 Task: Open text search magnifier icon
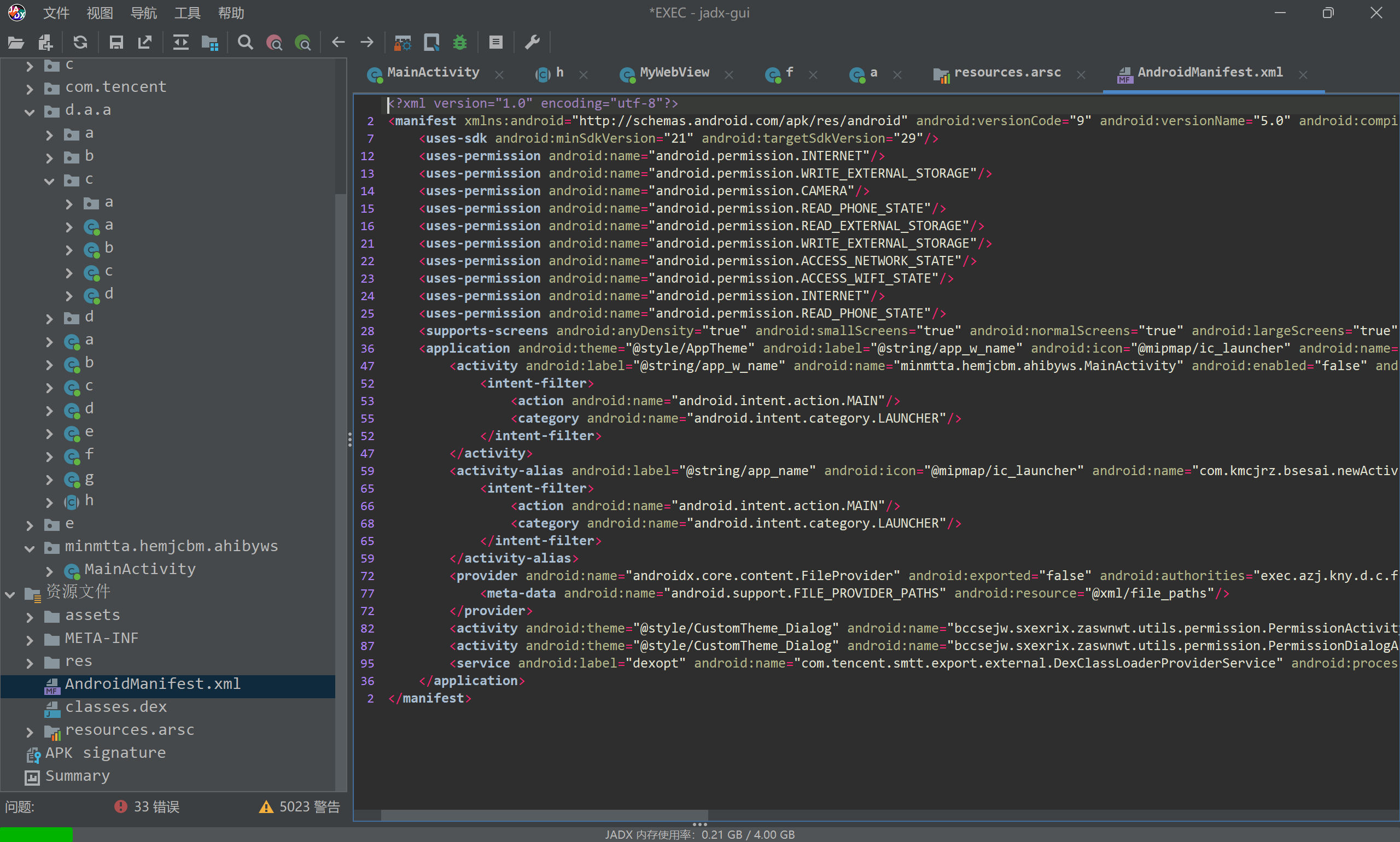click(245, 43)
